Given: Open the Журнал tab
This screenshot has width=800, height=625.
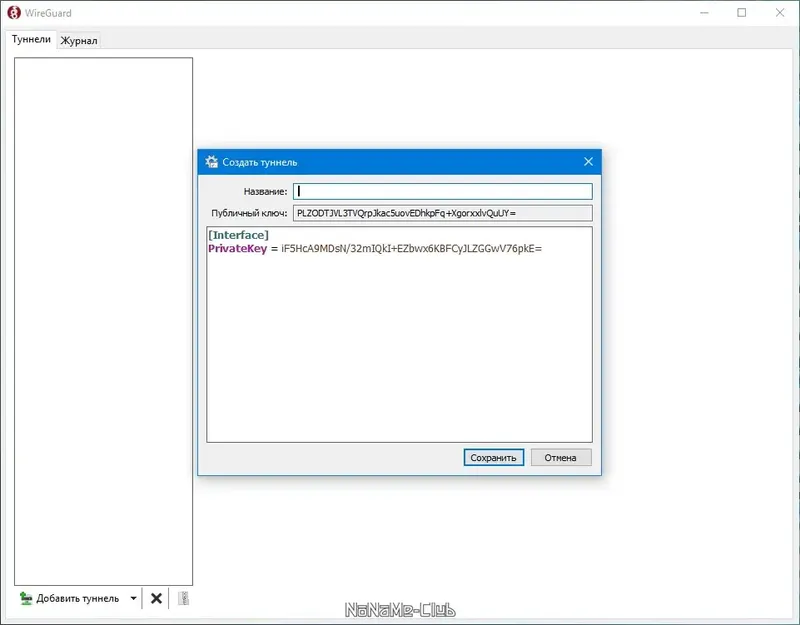Looking at the screenshot, I should [x=79, y=41].
